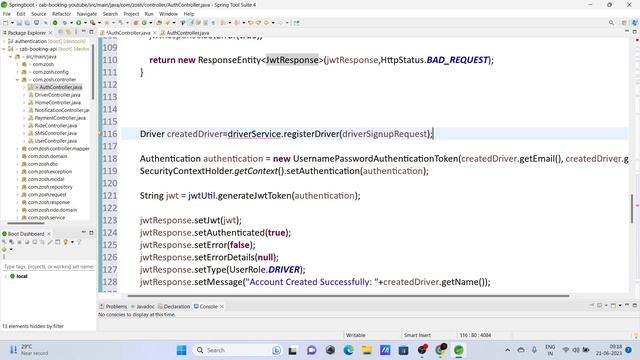The height and width of the screenshot is (360, 640).
Task: Click the editor horizontal scrollbar
Action: pyautogui.click(x=348, y=296)
